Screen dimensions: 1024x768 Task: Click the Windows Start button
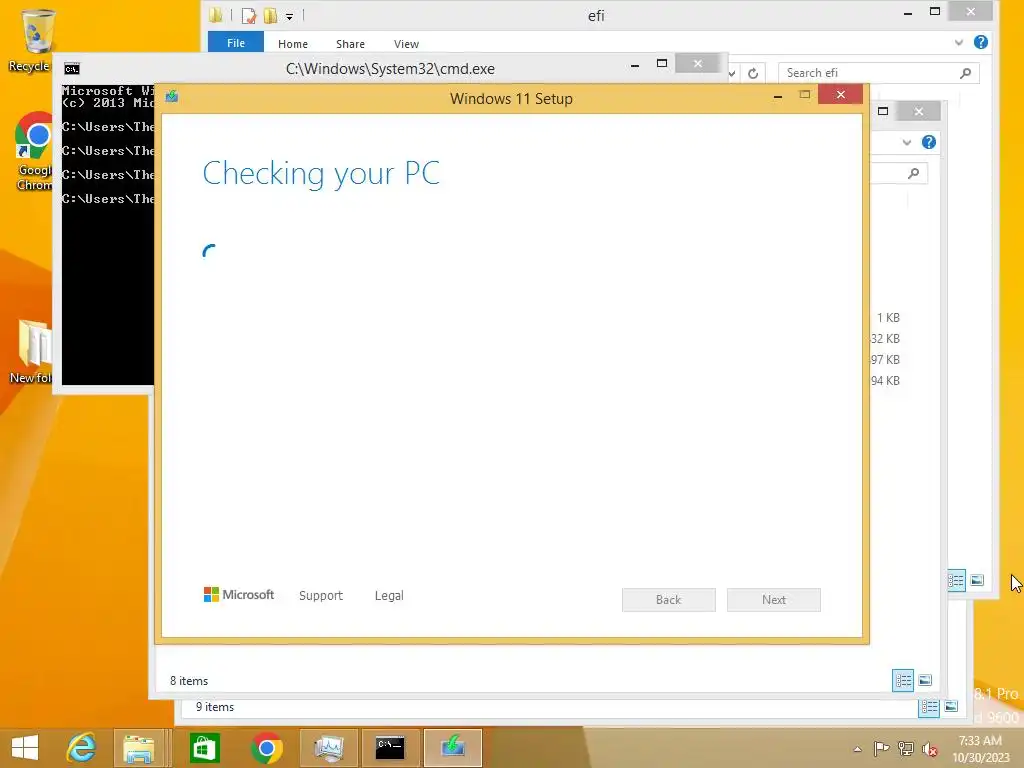pyautogui.click(x=25, y=748)
